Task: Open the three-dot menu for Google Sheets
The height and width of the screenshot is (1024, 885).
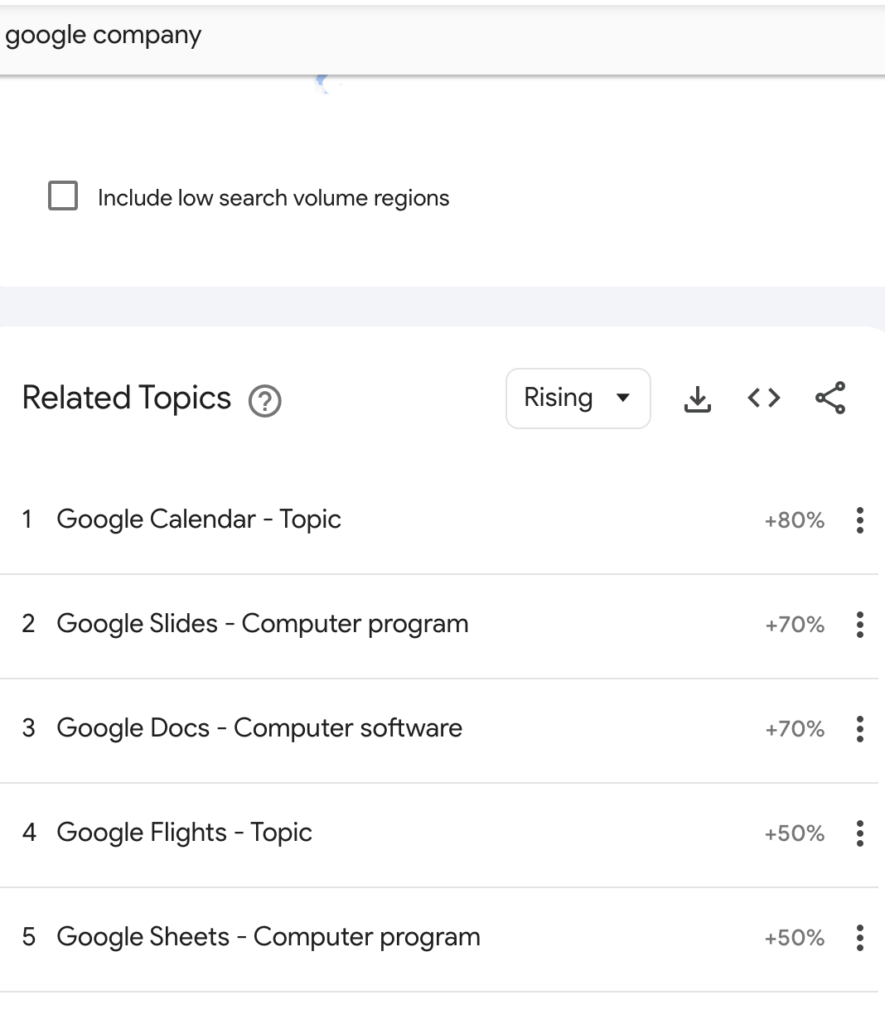Action: click(x=858, y=938)
